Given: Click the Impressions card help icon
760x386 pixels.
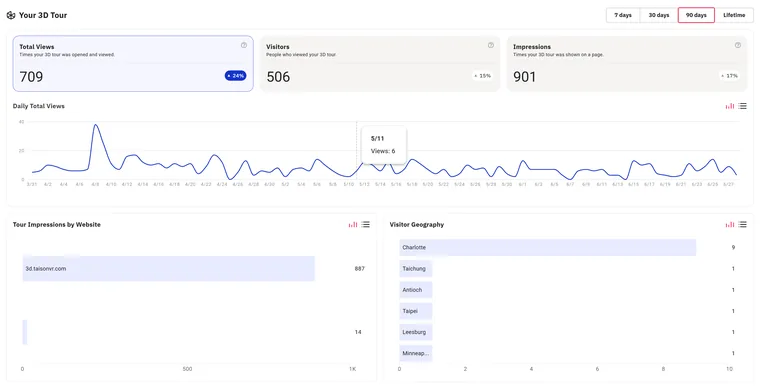Looking at the screenshot, I should click(738, 45).
